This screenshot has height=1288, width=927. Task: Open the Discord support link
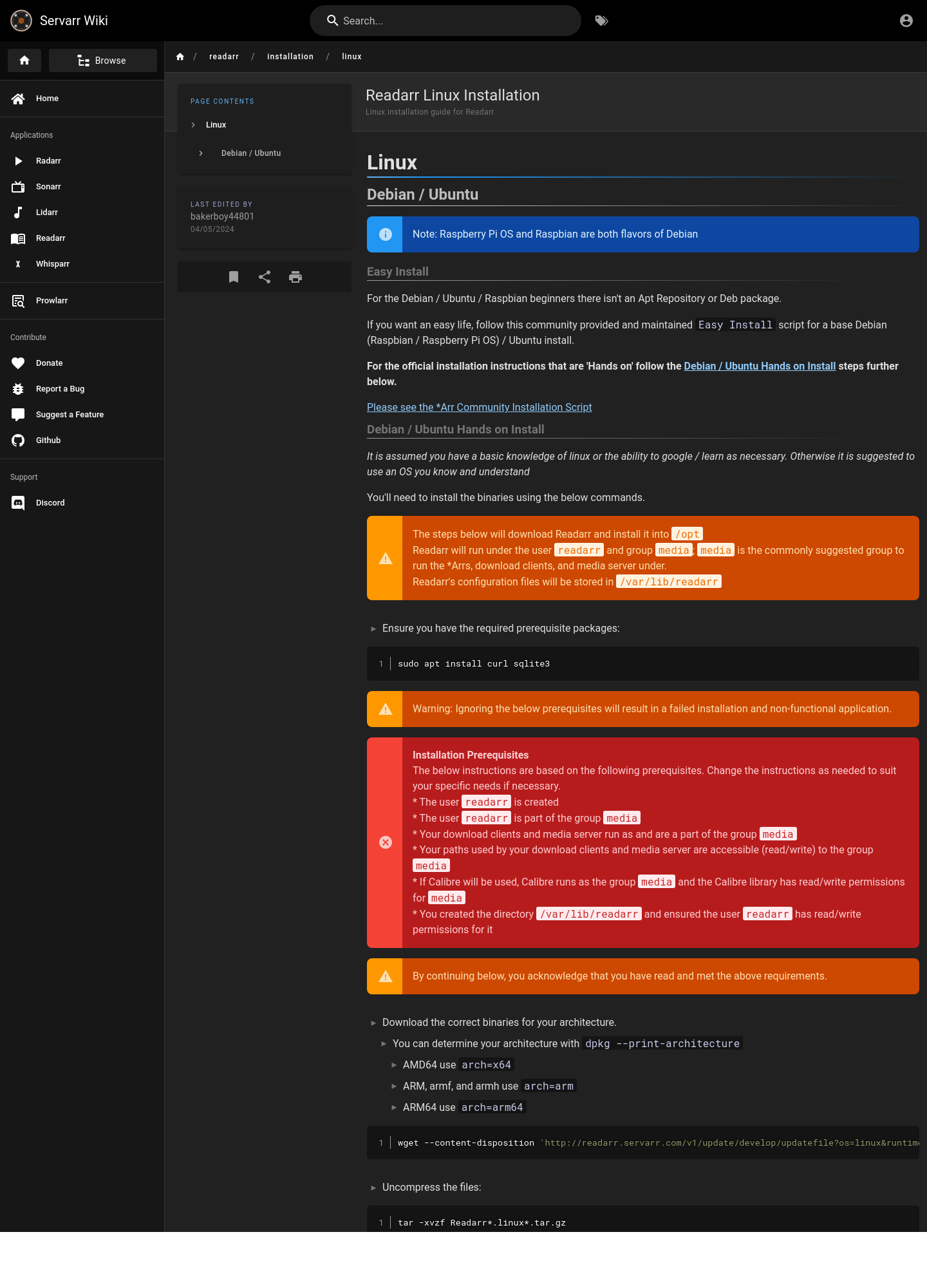82,503
